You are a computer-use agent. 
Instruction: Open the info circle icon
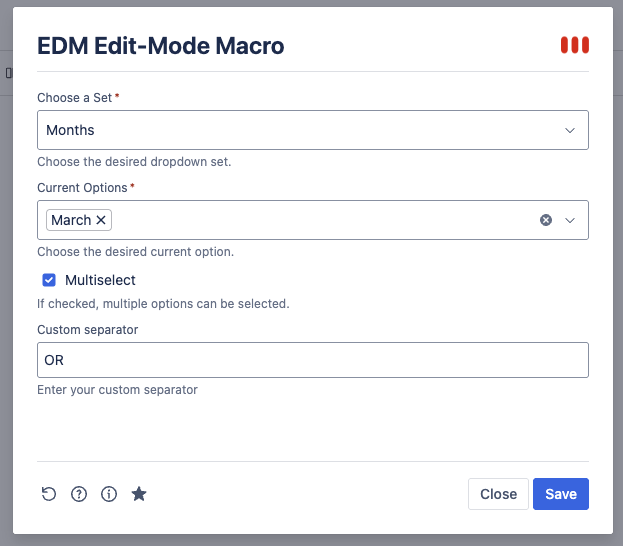(109, 494)
